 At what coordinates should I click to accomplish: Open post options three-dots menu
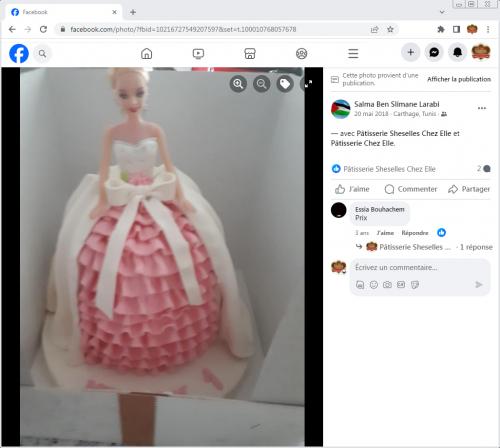tap(482, 108)
